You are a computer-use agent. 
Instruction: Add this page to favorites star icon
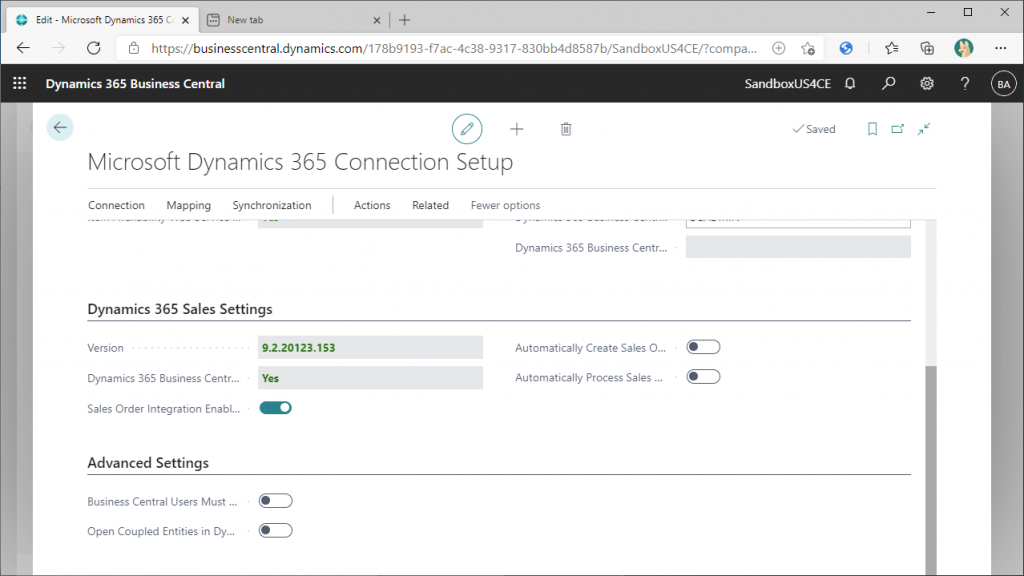[x=808, y=48]
